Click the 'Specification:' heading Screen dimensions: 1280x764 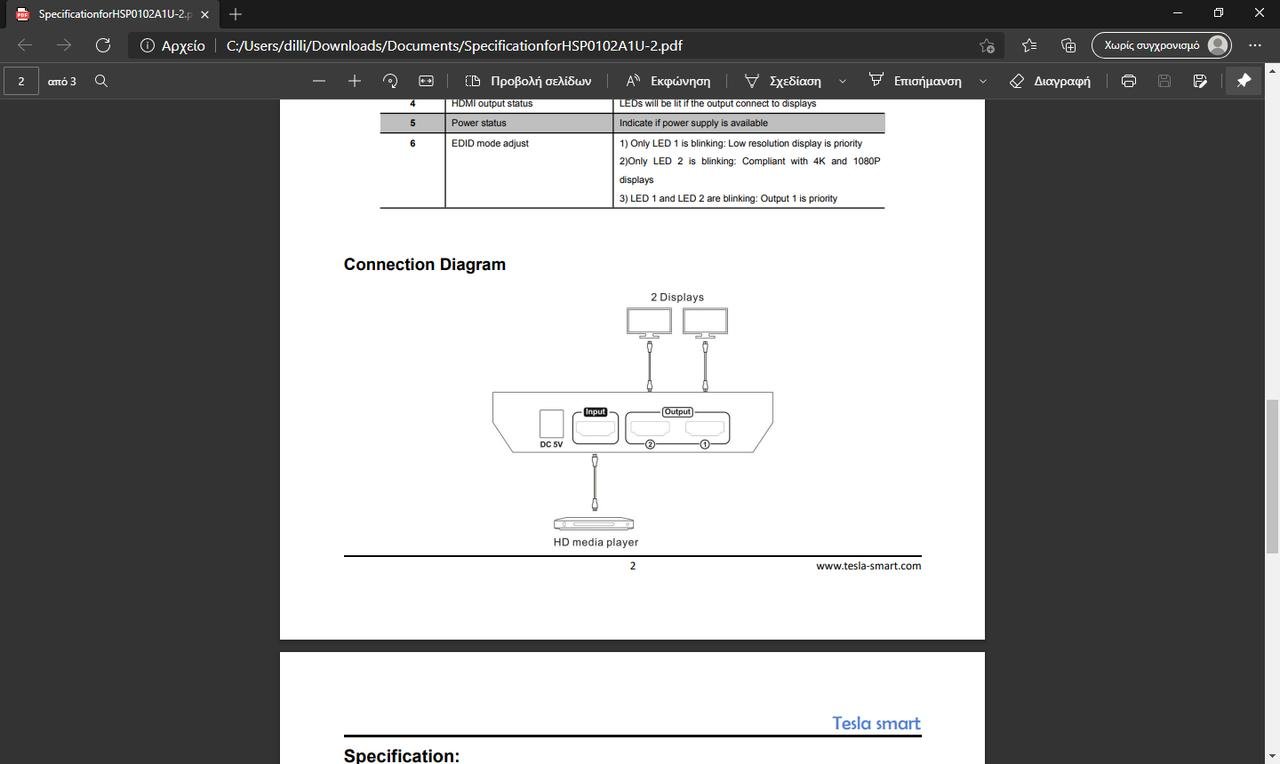pos(402,755)
